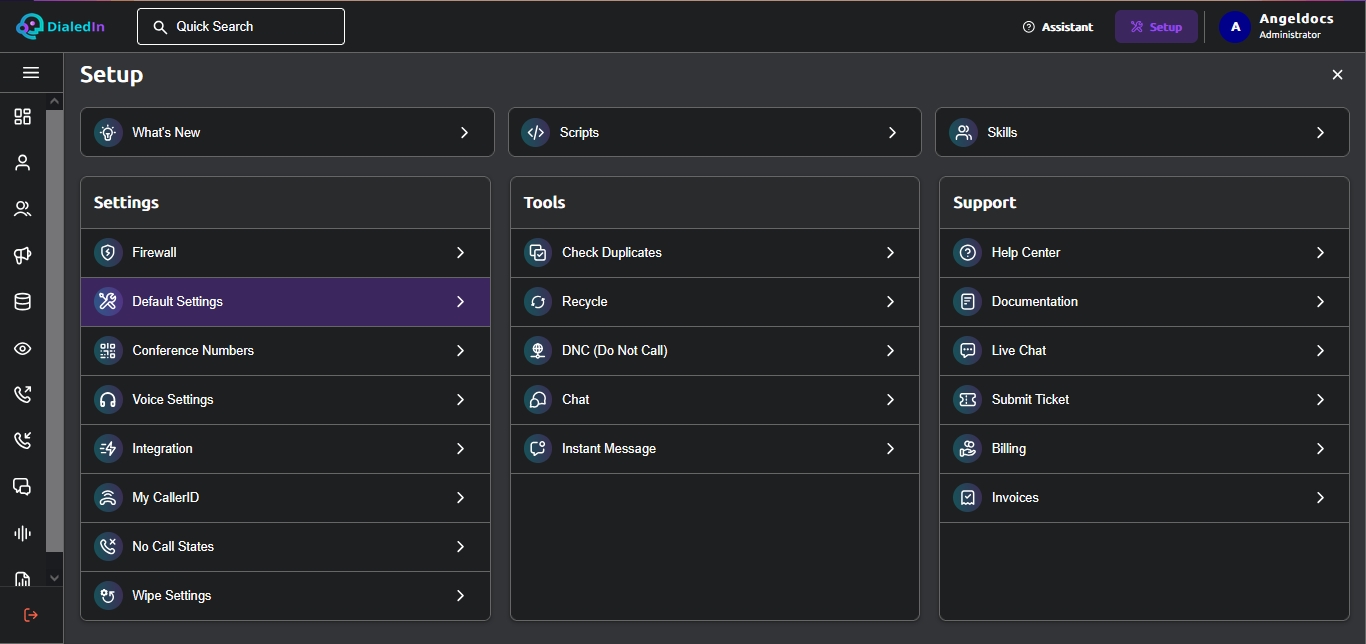Click the Check Duplicates icon
This screenshot has height=644, width=1366.
click(538, 253)
